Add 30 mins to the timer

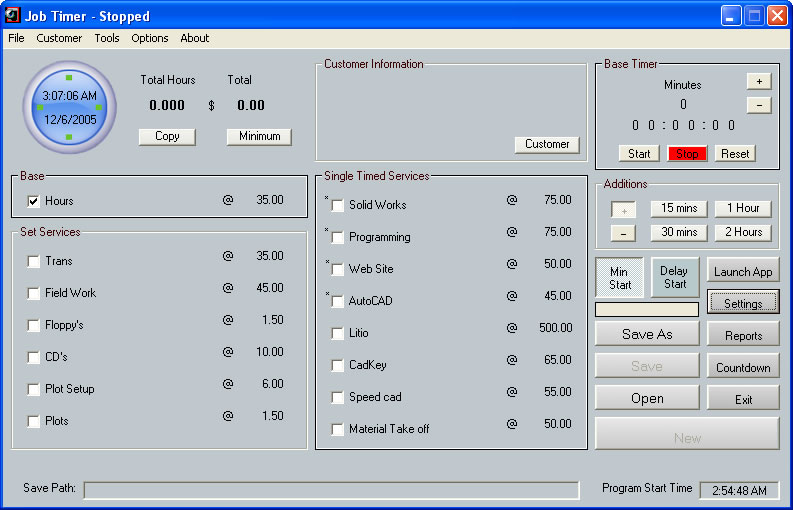(x=679, y=232)
